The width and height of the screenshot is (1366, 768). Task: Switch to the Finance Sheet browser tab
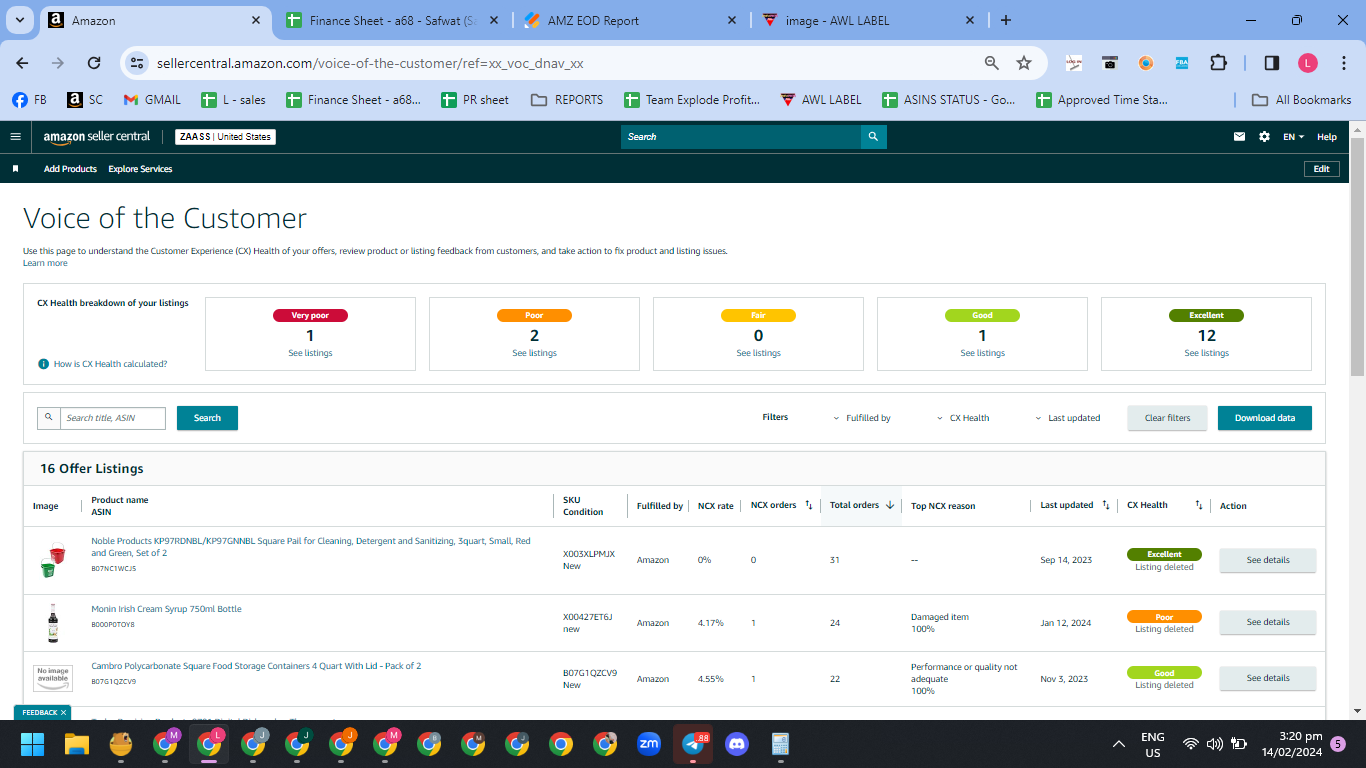(392, 20)
